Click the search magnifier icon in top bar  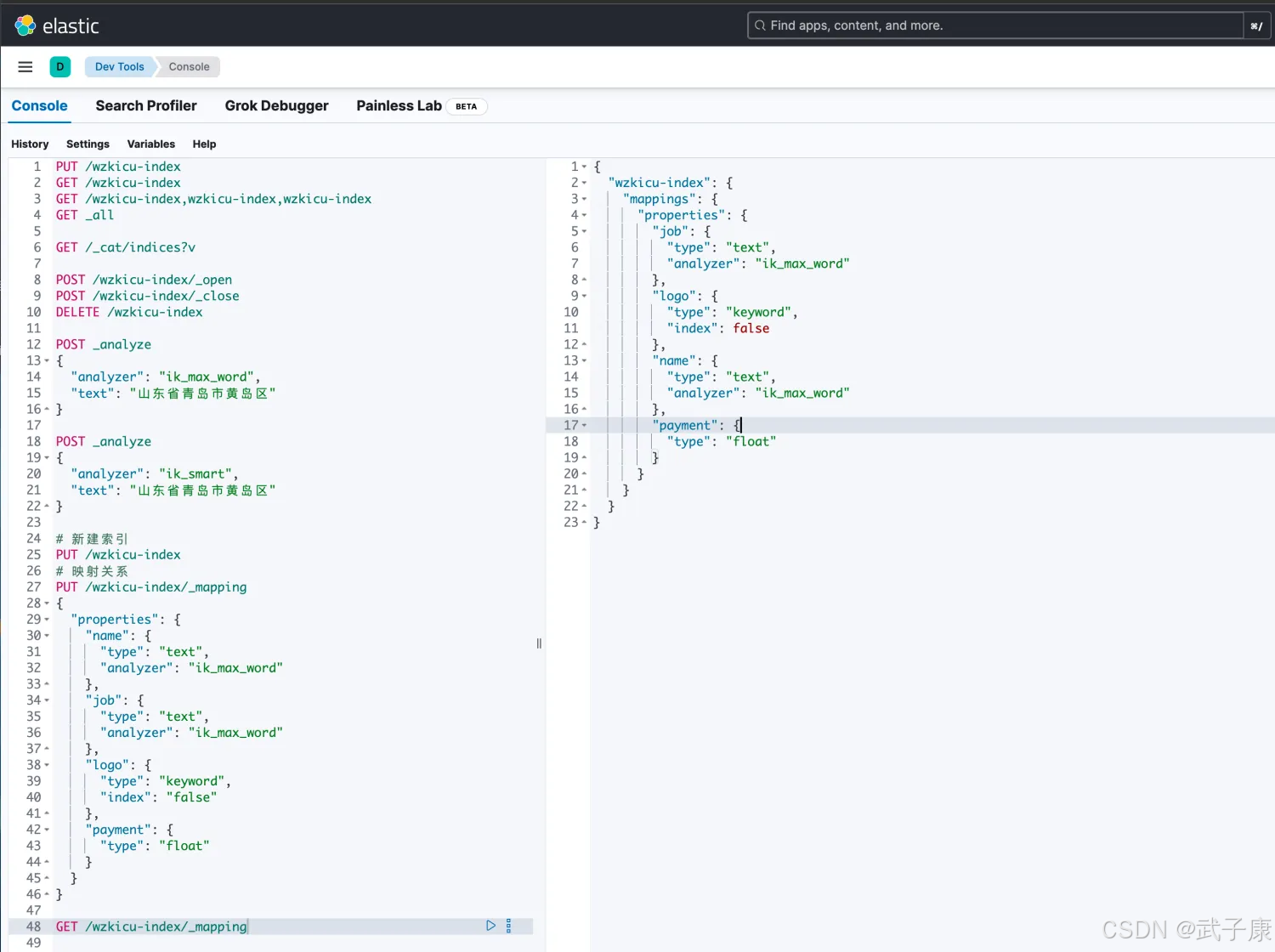pos(760,25)
